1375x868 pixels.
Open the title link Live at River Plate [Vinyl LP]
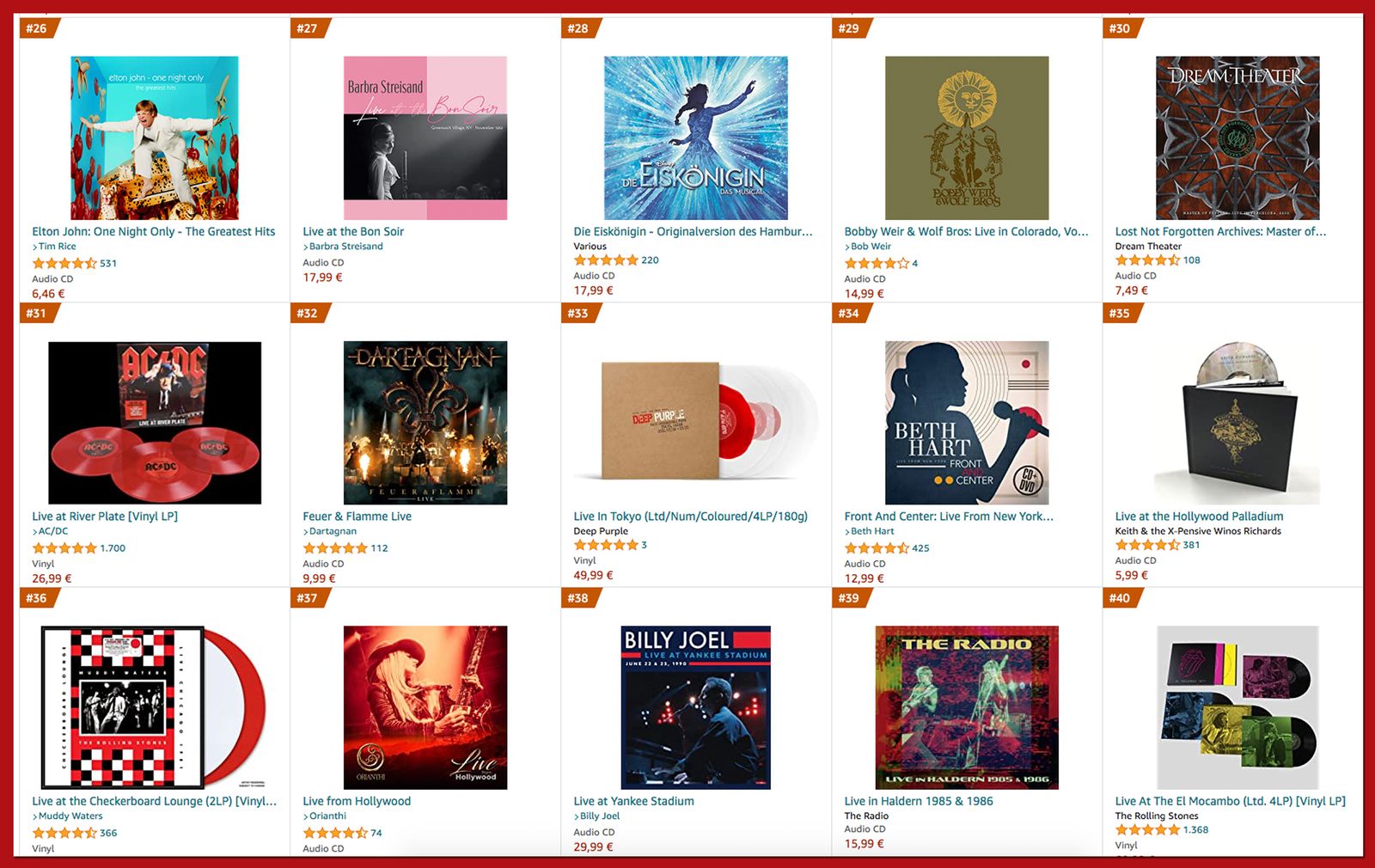(x=105, y=517)
